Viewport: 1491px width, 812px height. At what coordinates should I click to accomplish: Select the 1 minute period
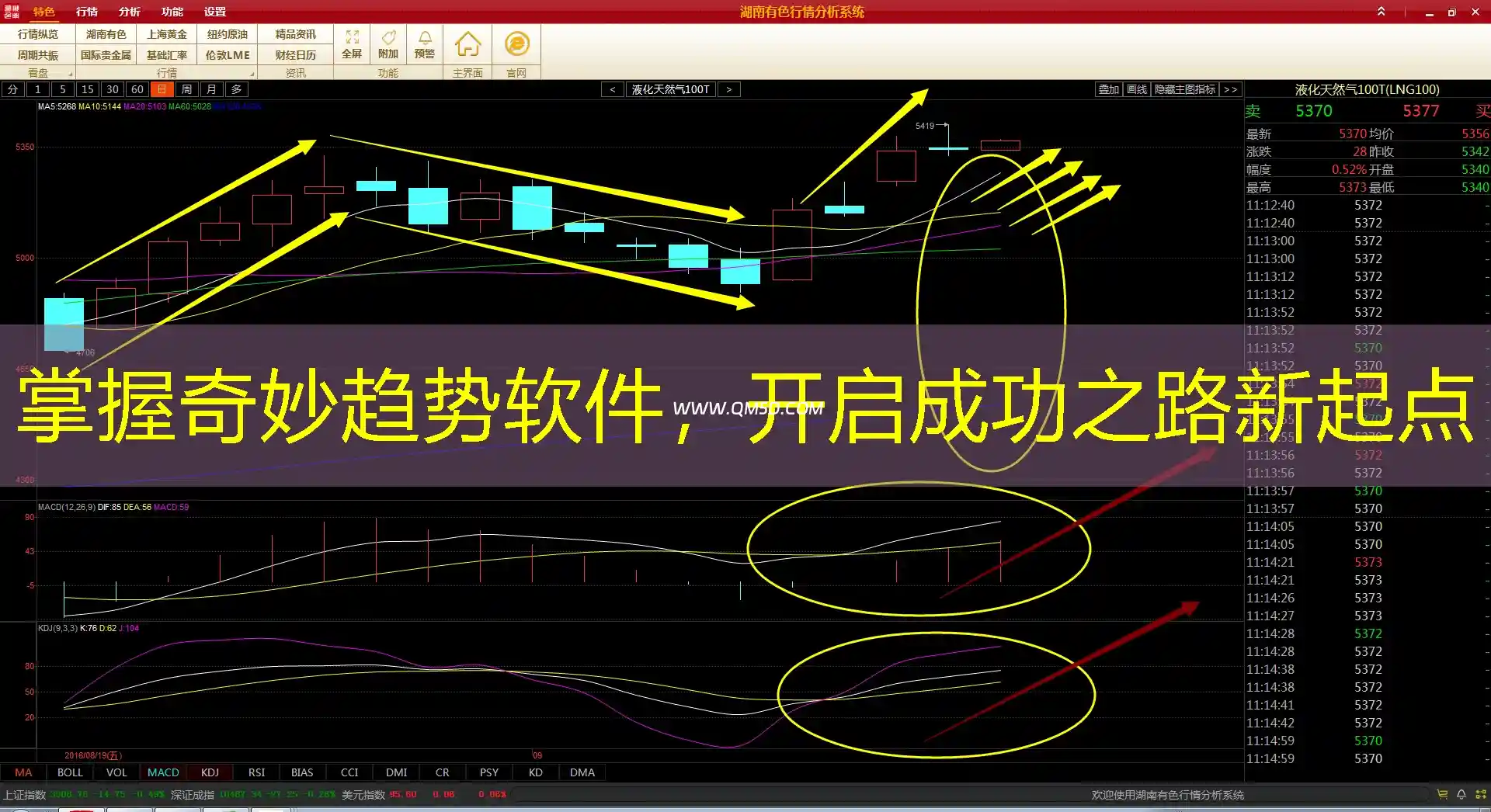click(37, 89)
